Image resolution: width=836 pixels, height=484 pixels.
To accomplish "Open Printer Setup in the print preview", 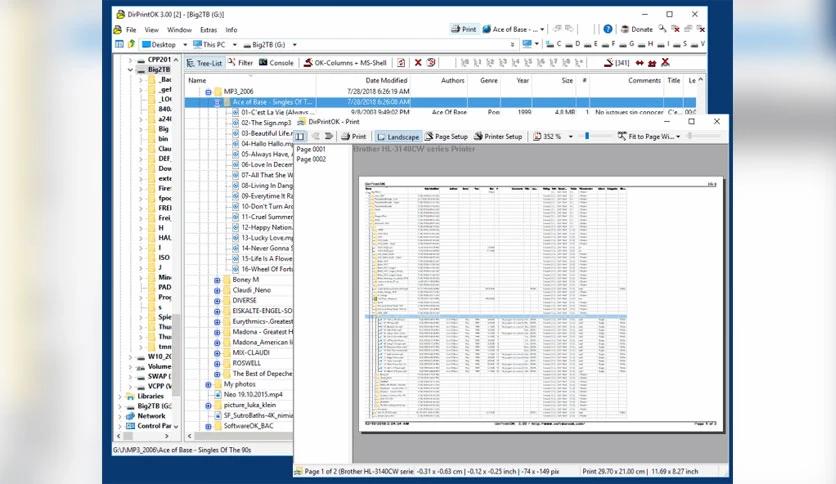I will (498, 136).
